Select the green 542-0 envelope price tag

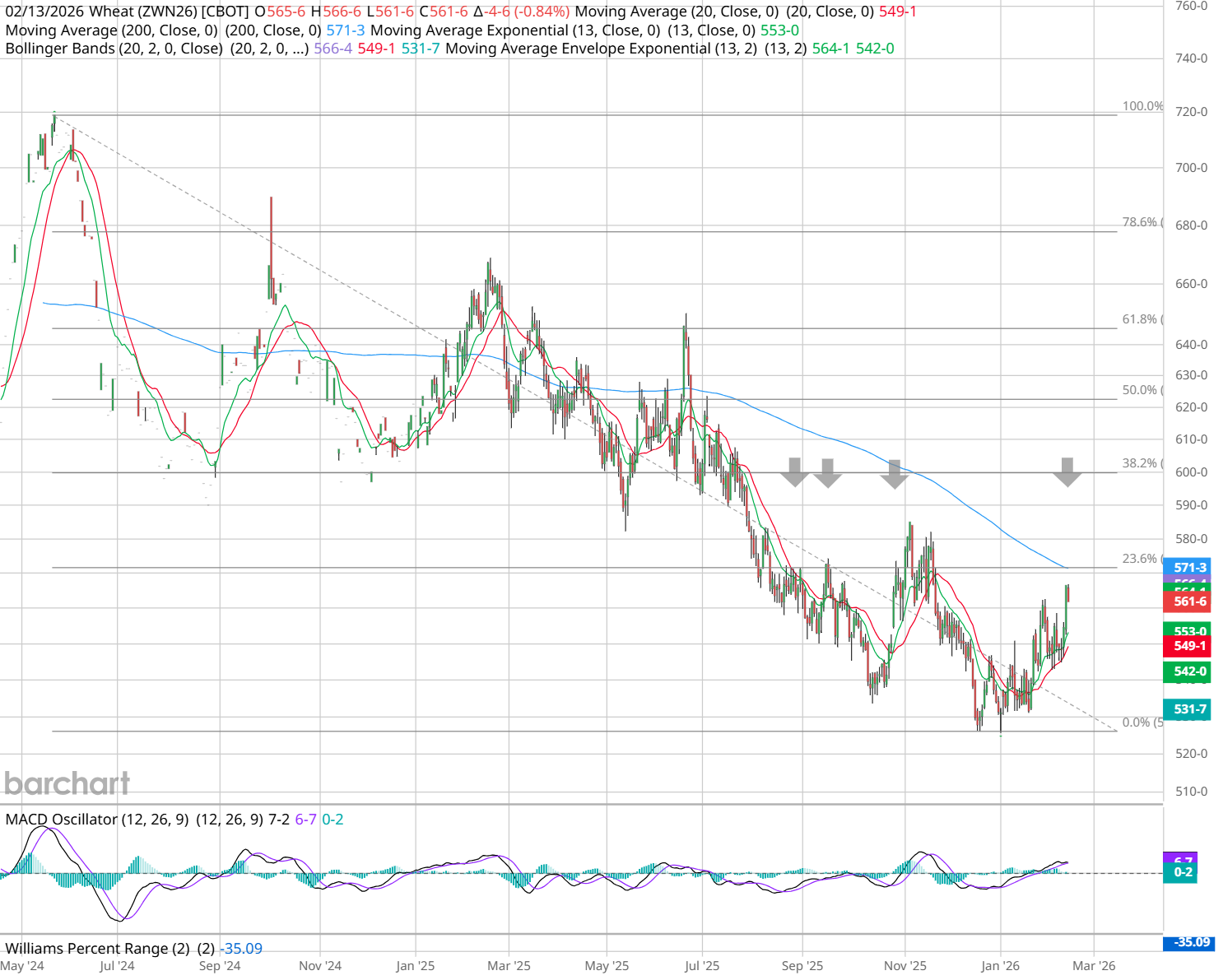1188,671
